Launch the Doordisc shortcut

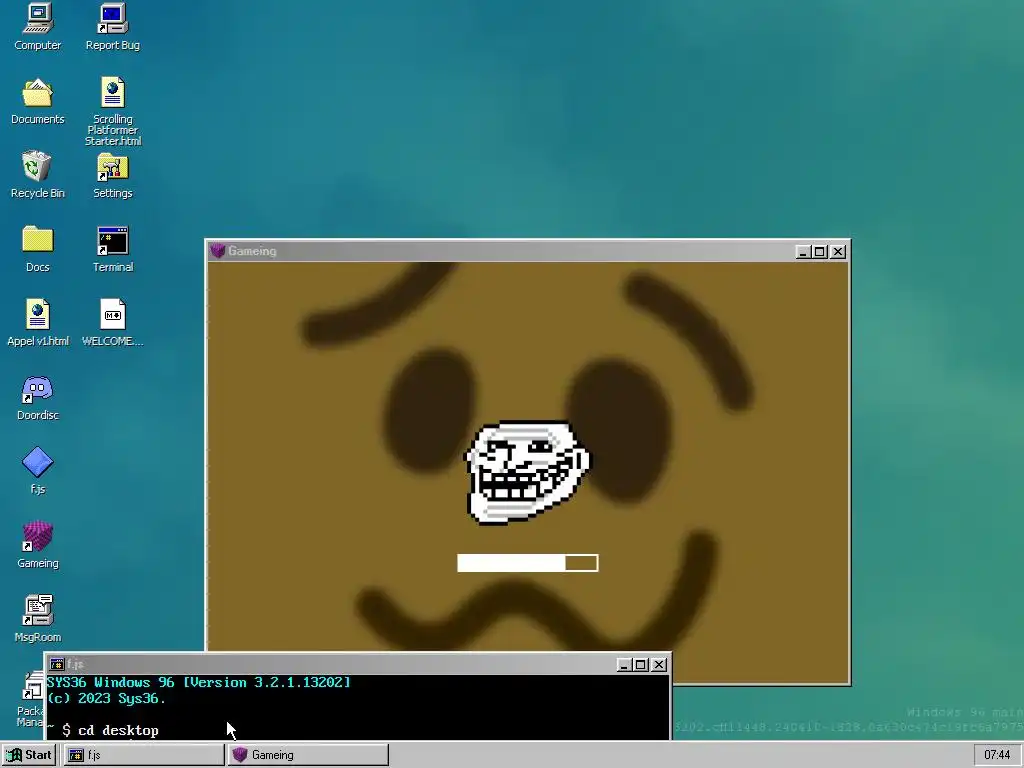(x=37, y=396)
